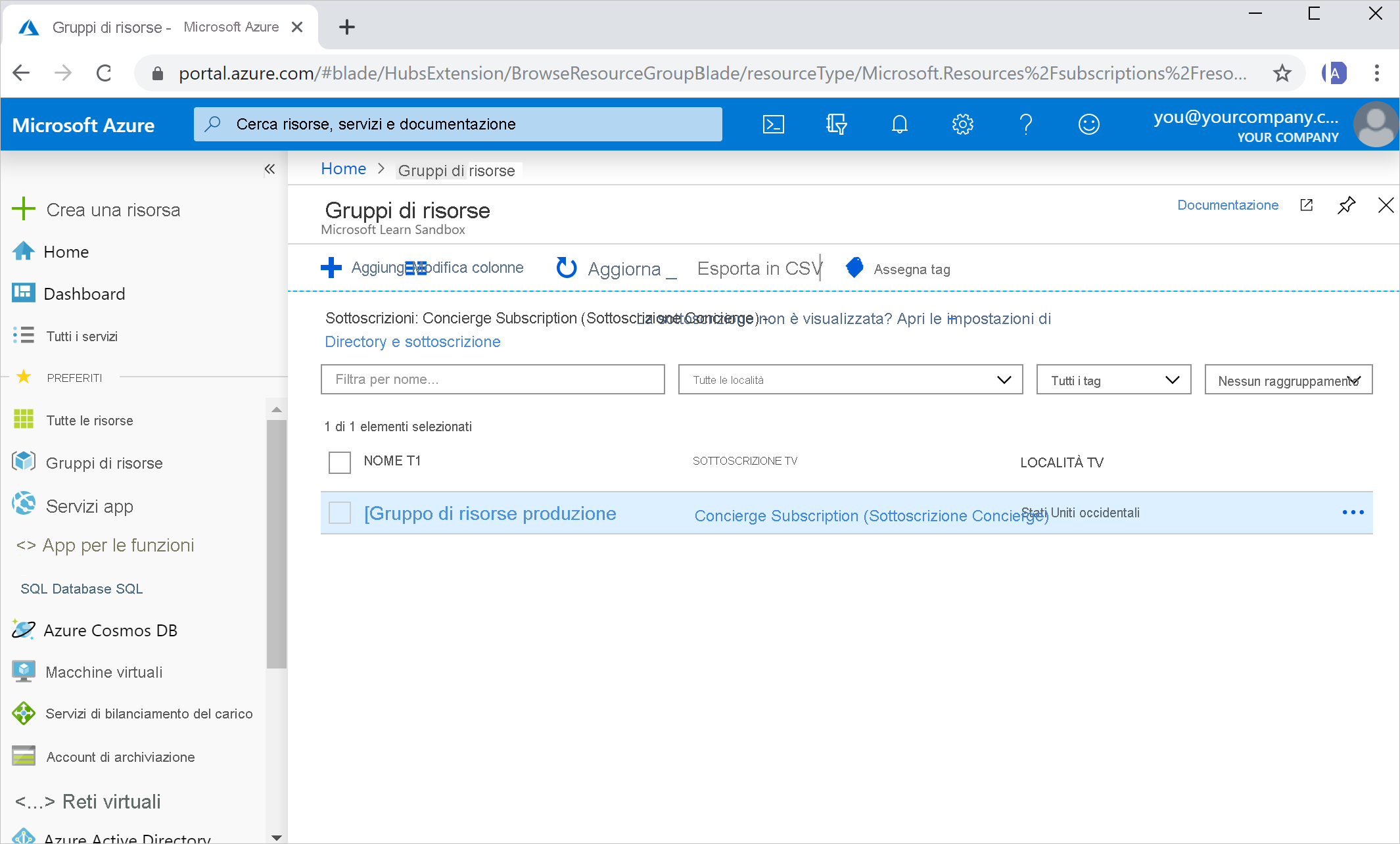Click Account di archiviazione icon
Image resolution: width=1400 pixels, height=844 pixels.
point(24,756)
